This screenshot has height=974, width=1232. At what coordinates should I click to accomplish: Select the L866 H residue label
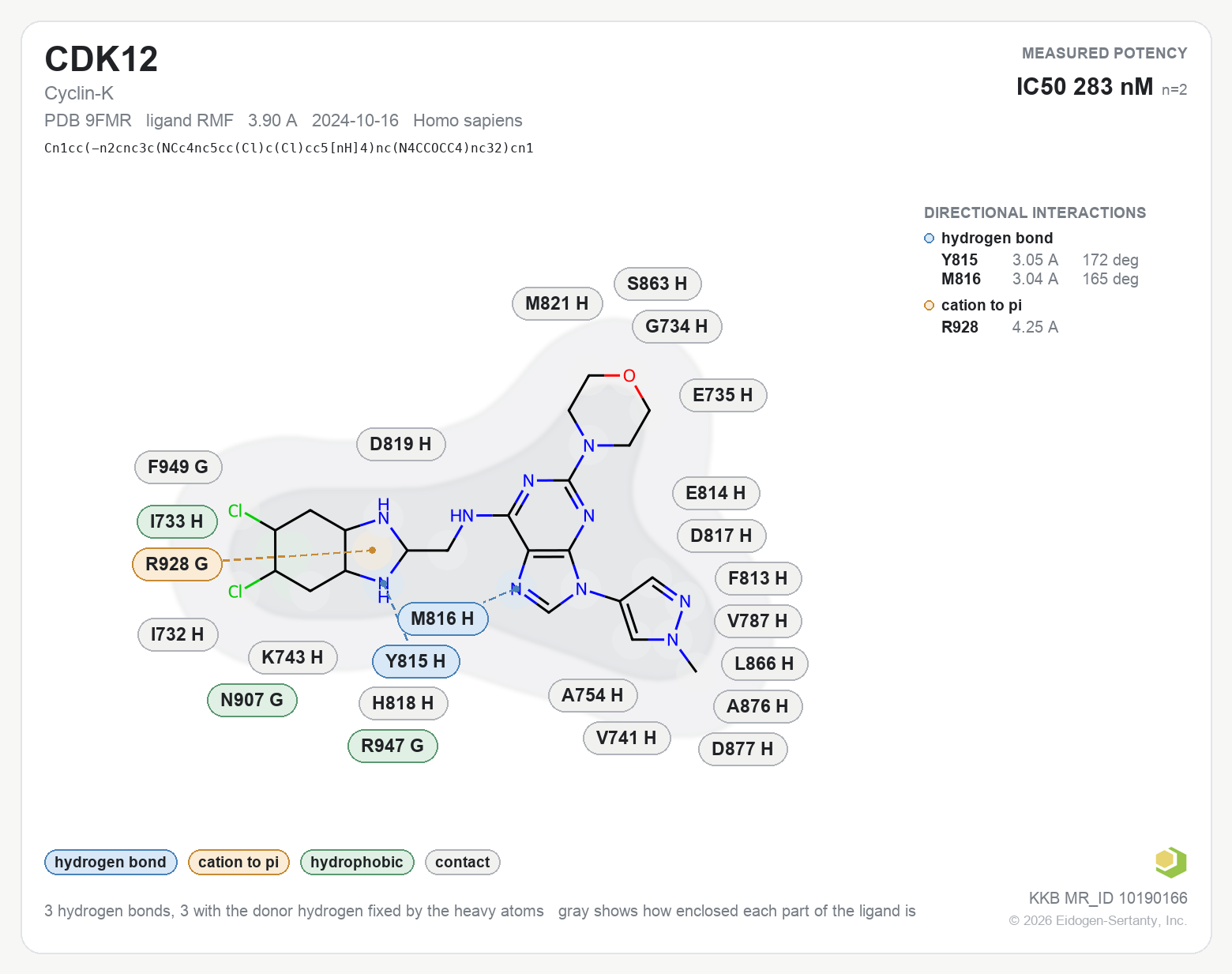coord(764,664)
